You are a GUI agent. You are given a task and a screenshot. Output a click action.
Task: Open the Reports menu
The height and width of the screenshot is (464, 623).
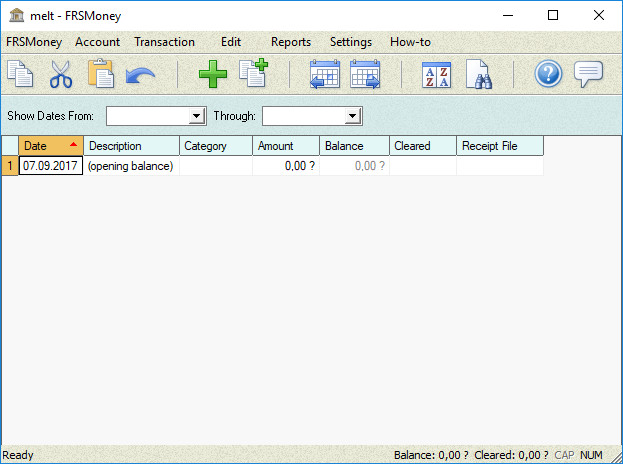coord(291,42)
